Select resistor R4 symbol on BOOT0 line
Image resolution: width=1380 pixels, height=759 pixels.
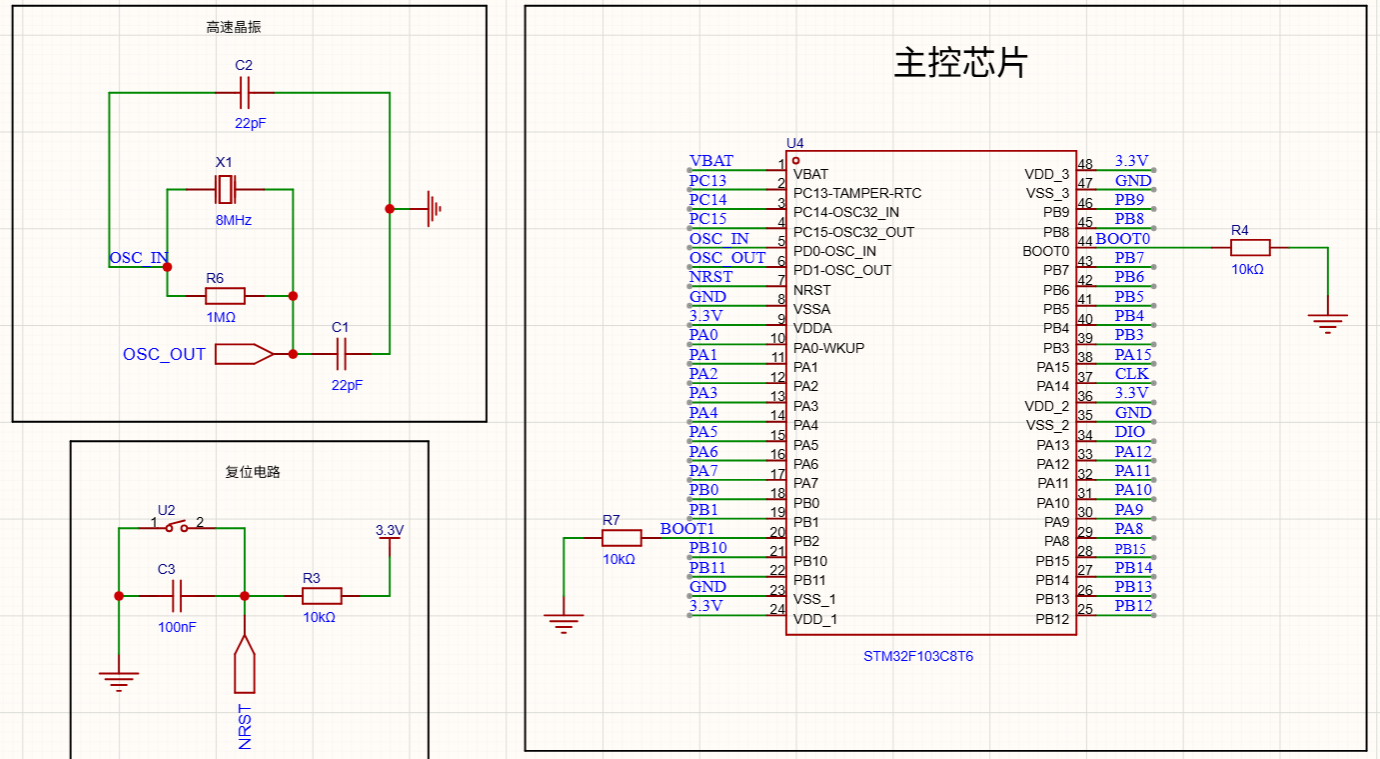[1249, 248]
